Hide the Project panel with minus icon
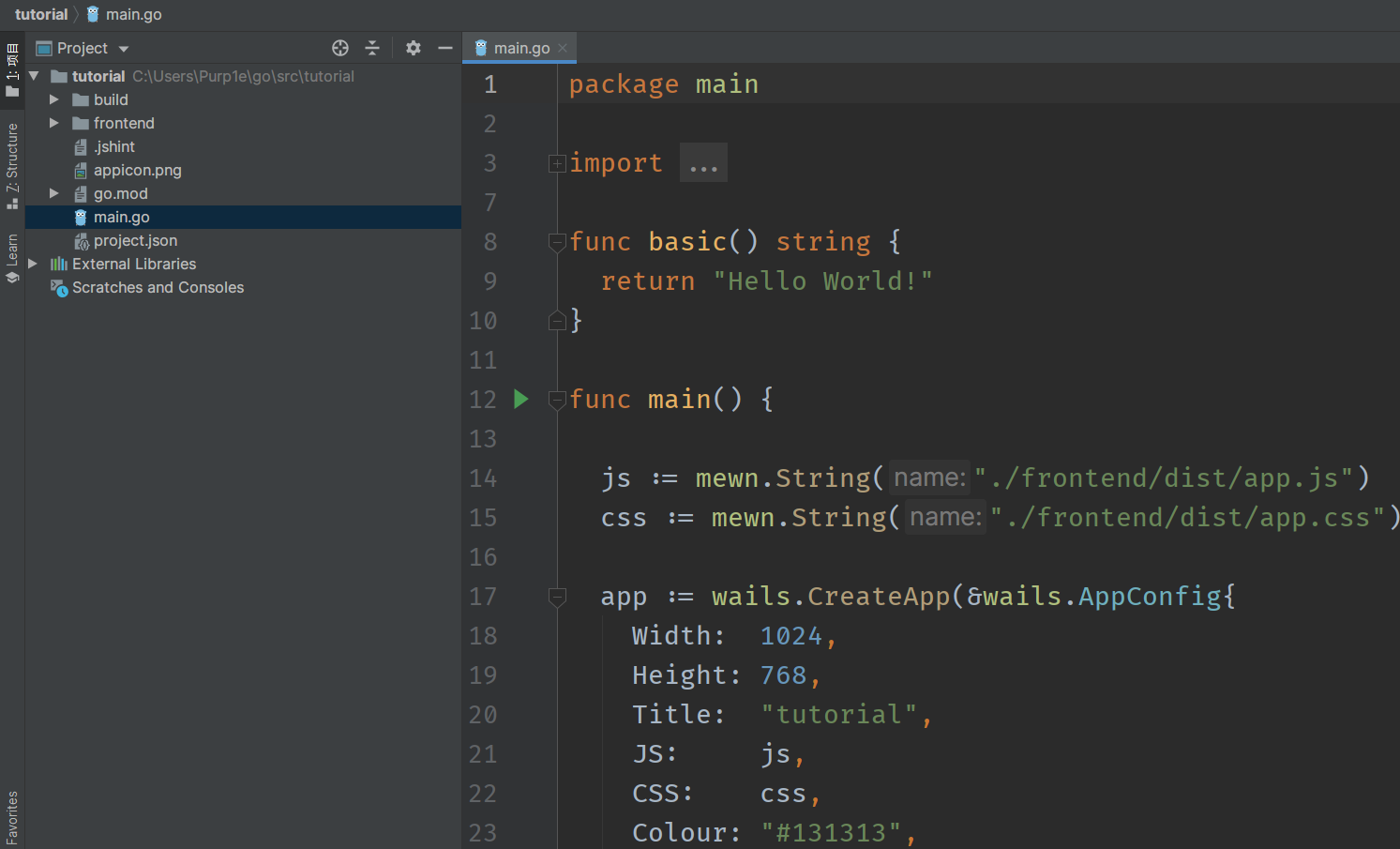1400x849 pixels. click(445, 48)
